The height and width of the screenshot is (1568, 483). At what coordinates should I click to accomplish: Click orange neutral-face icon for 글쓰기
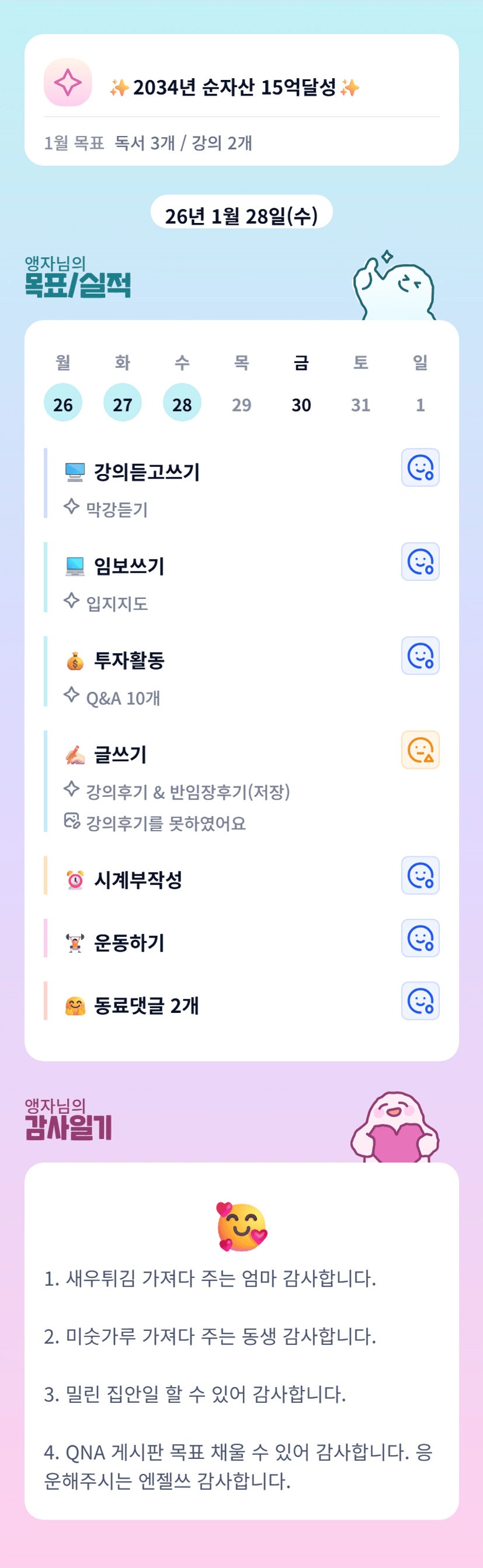[x=420, y=750]
